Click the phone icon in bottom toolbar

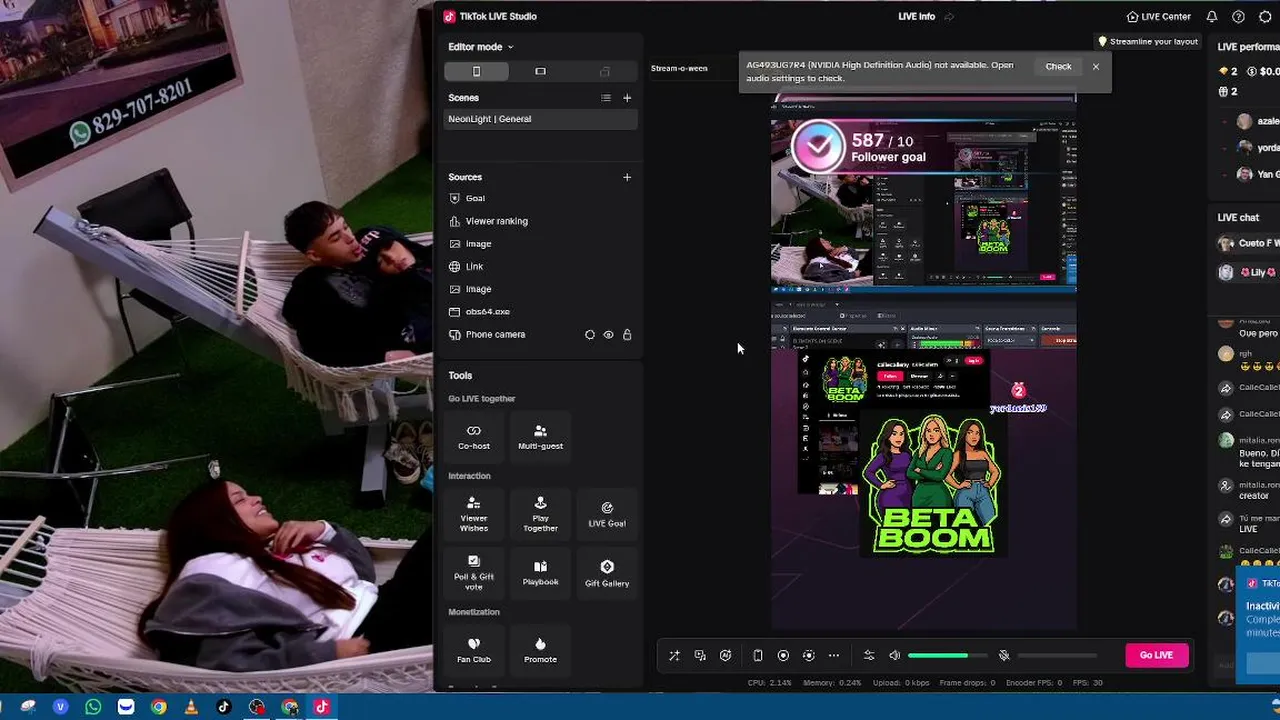pos(758,656)
